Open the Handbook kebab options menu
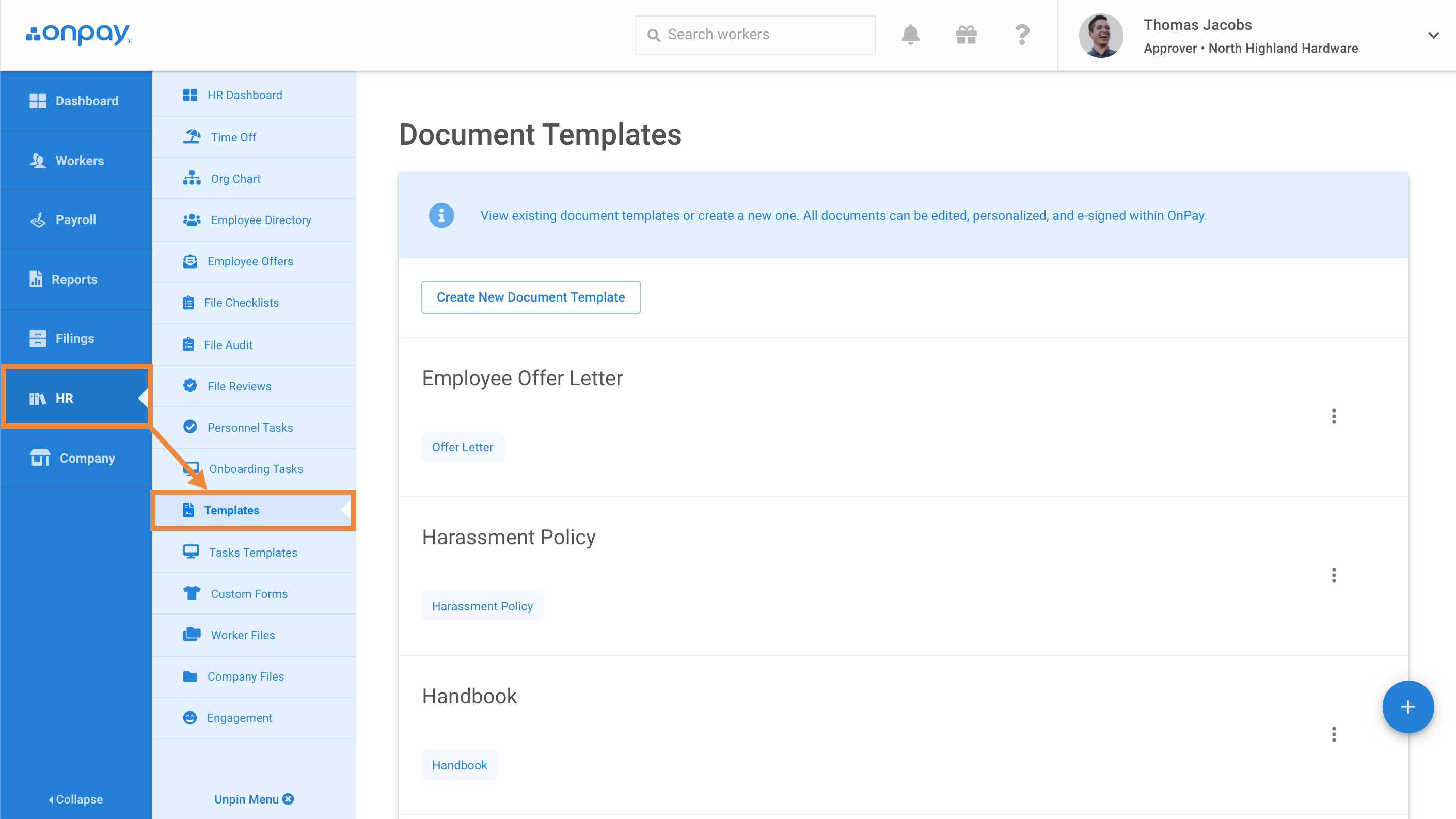Viewport: 1456px width, 819px height. point(1334,734)
